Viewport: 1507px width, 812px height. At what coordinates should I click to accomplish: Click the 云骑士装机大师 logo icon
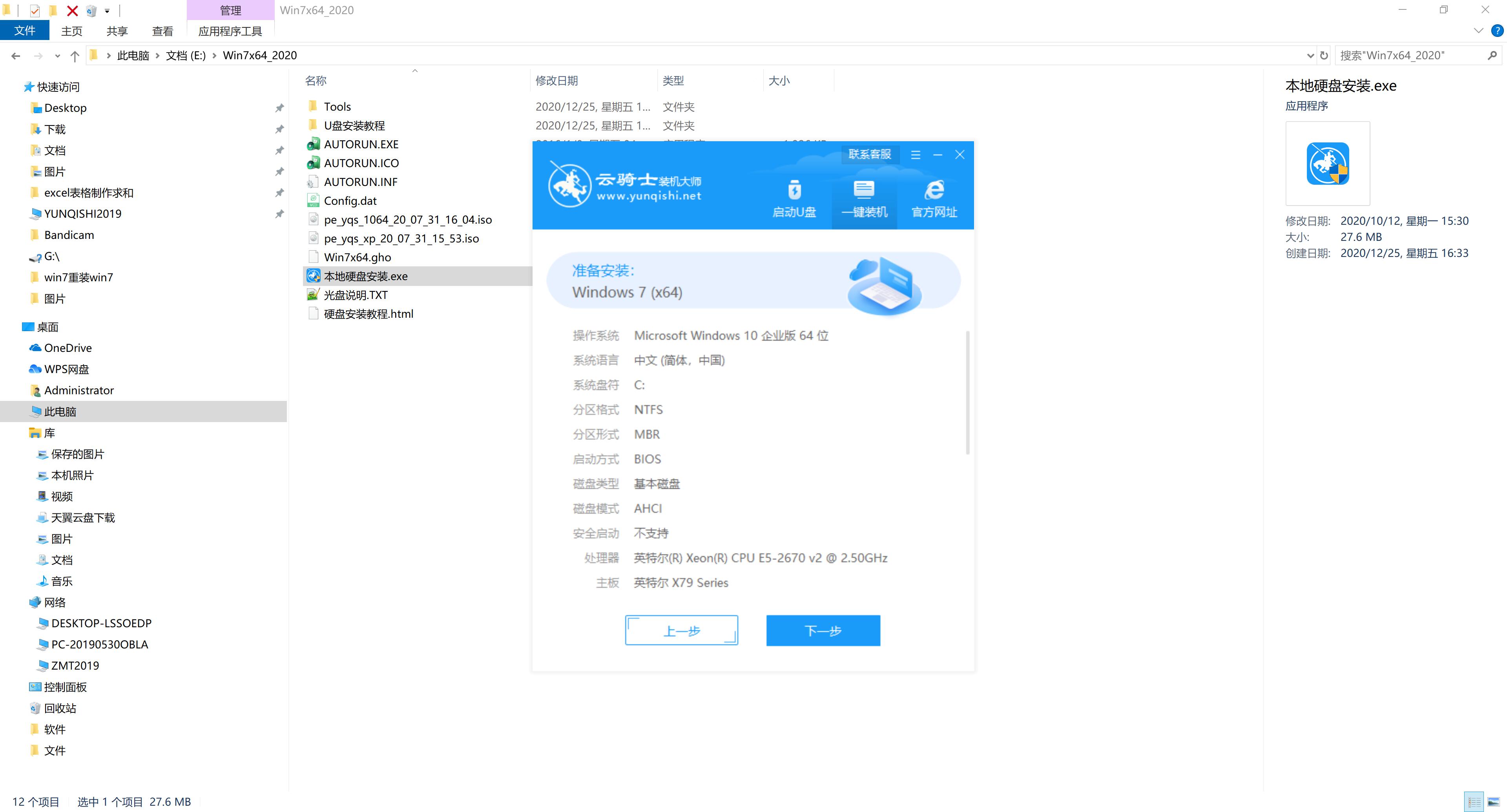coord(567,187)
